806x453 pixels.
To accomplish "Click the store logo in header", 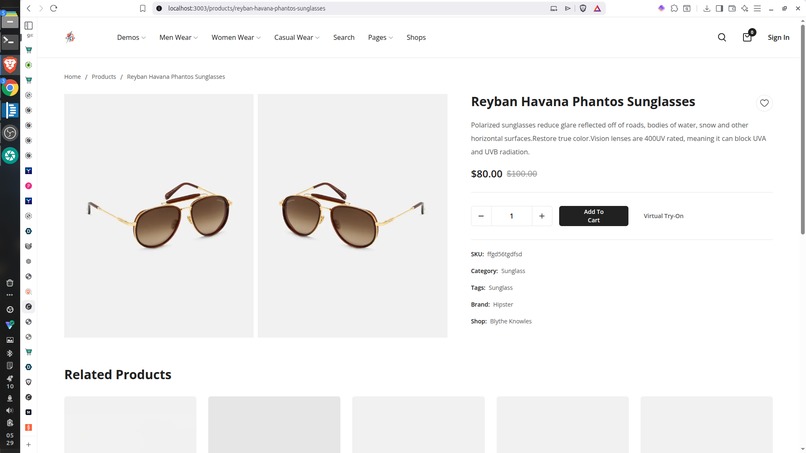I will 70,37.
